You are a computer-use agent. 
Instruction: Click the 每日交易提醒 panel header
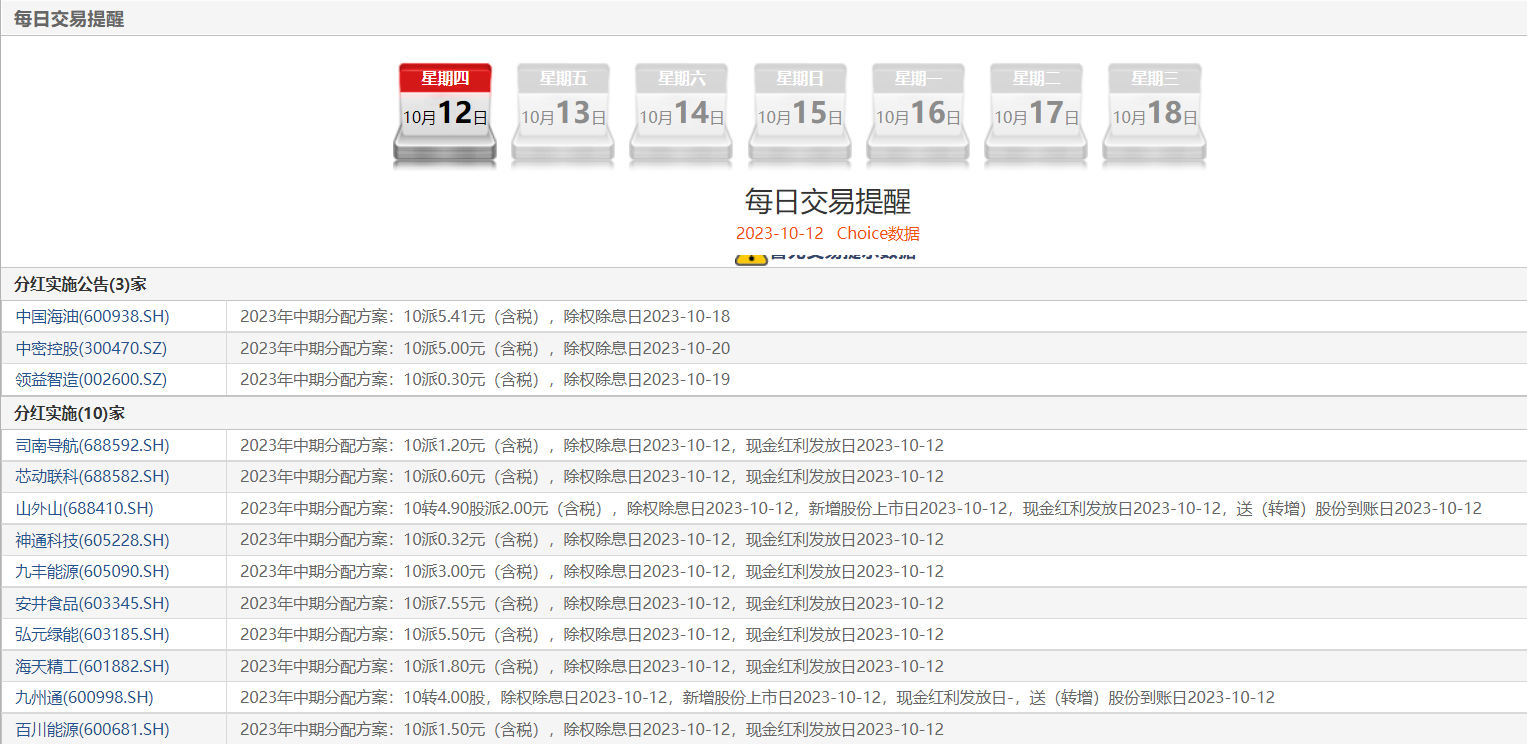point(69,19)
